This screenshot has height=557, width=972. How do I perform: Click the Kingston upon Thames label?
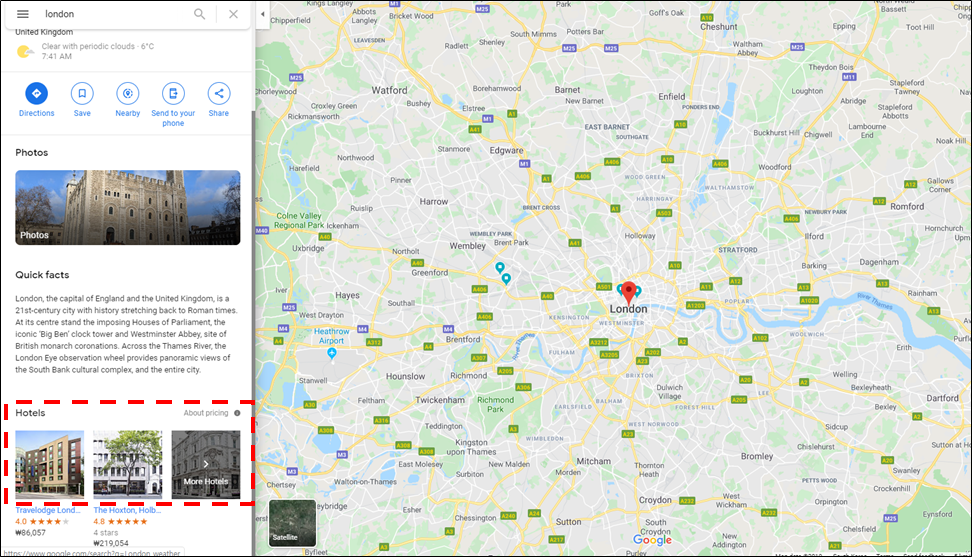click(471, 447)
